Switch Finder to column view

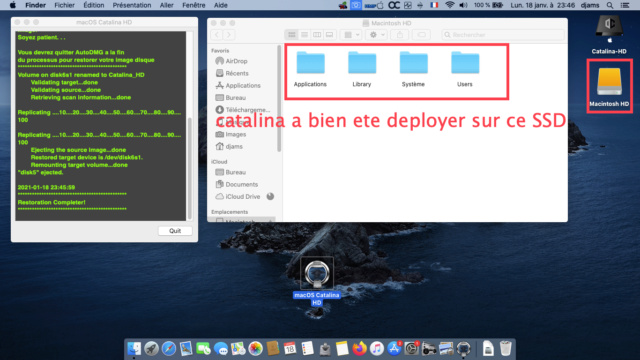[317, 35]
